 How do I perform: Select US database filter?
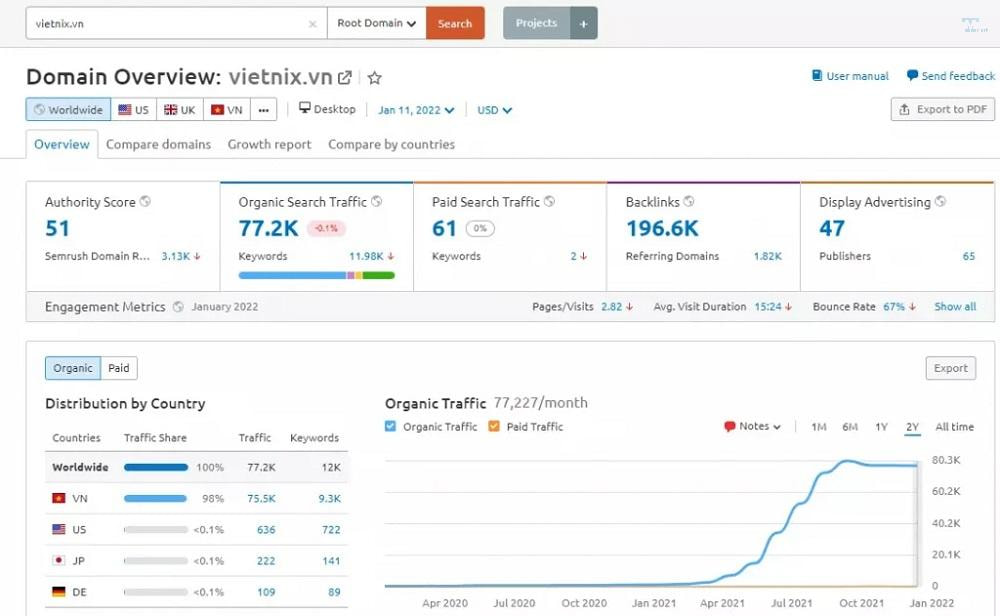coord(133,110)
